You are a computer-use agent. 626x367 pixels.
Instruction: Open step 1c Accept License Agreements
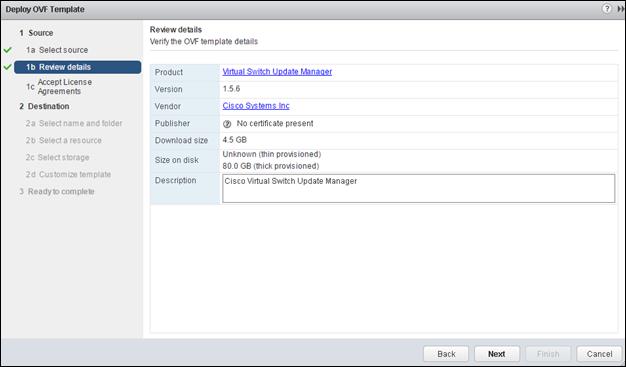point(59,87)
